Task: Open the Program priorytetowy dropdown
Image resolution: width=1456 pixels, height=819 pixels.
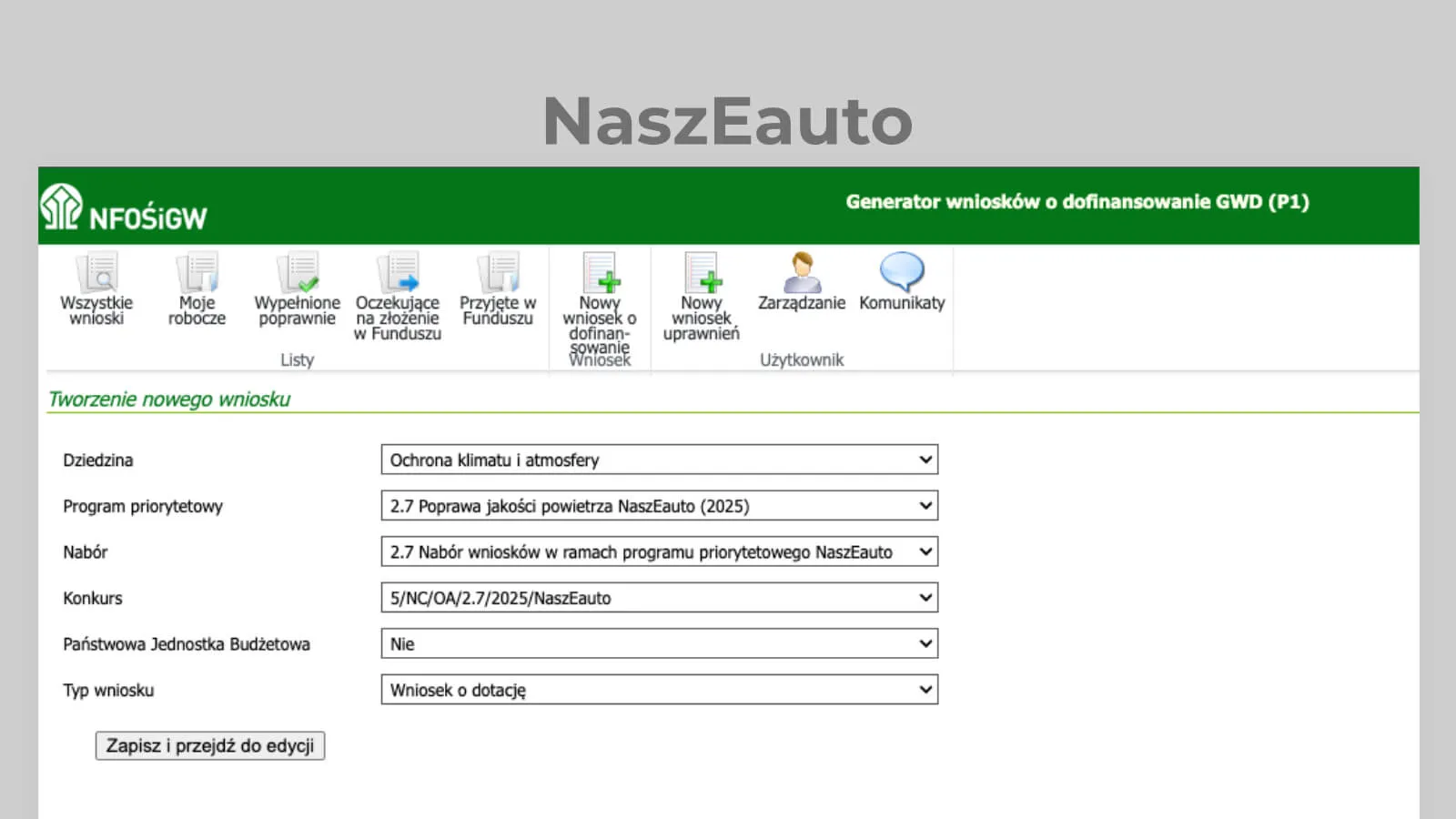Action: point(659,506)
